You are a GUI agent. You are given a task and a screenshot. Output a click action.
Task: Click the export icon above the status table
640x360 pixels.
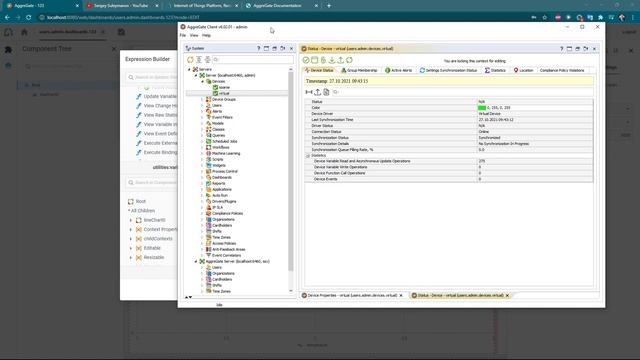(x=318, y=92)
